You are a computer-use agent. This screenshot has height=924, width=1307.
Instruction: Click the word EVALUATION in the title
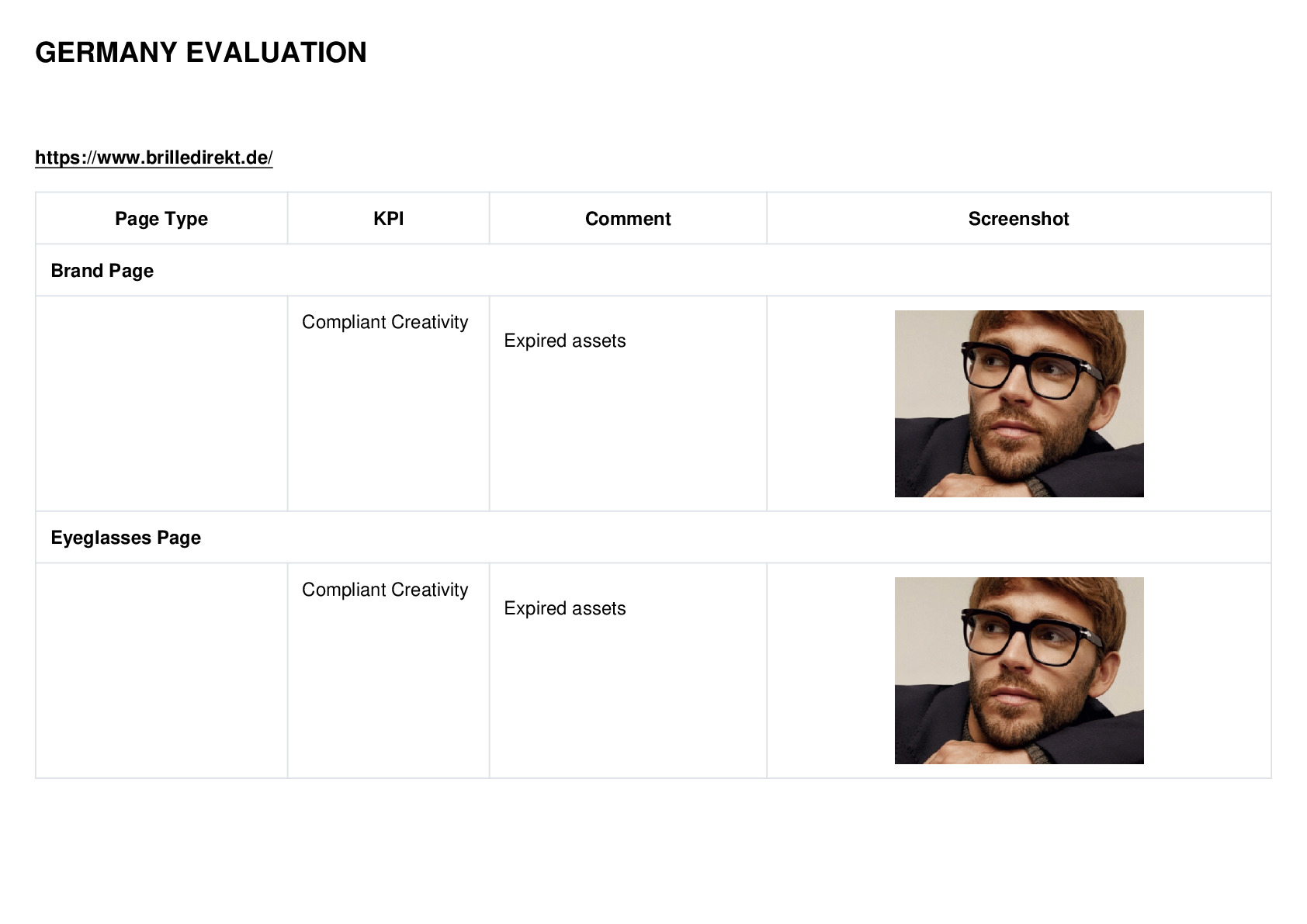coord(276,53)
